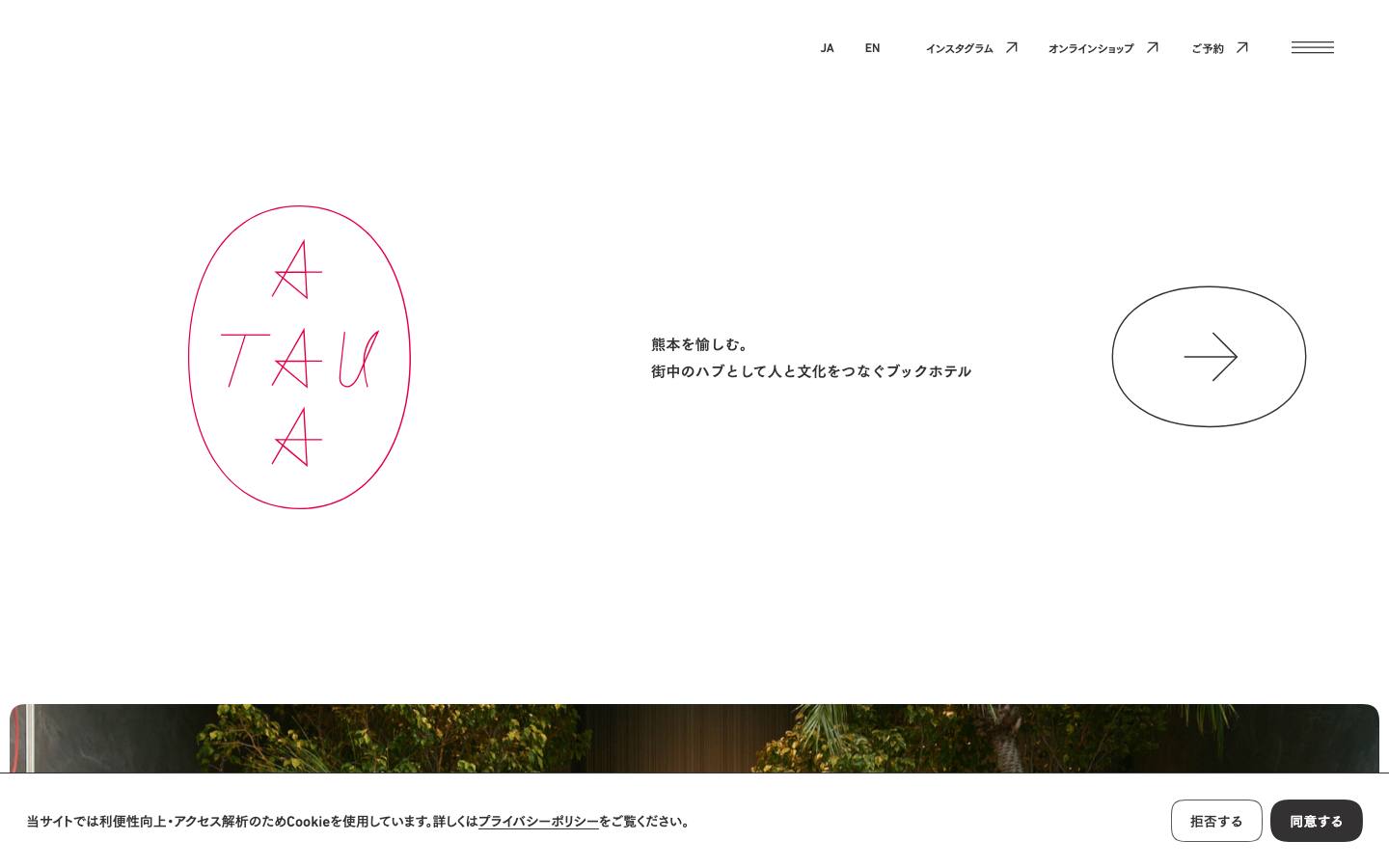Accept cookies with 同意する button

tap(1316, 821)
